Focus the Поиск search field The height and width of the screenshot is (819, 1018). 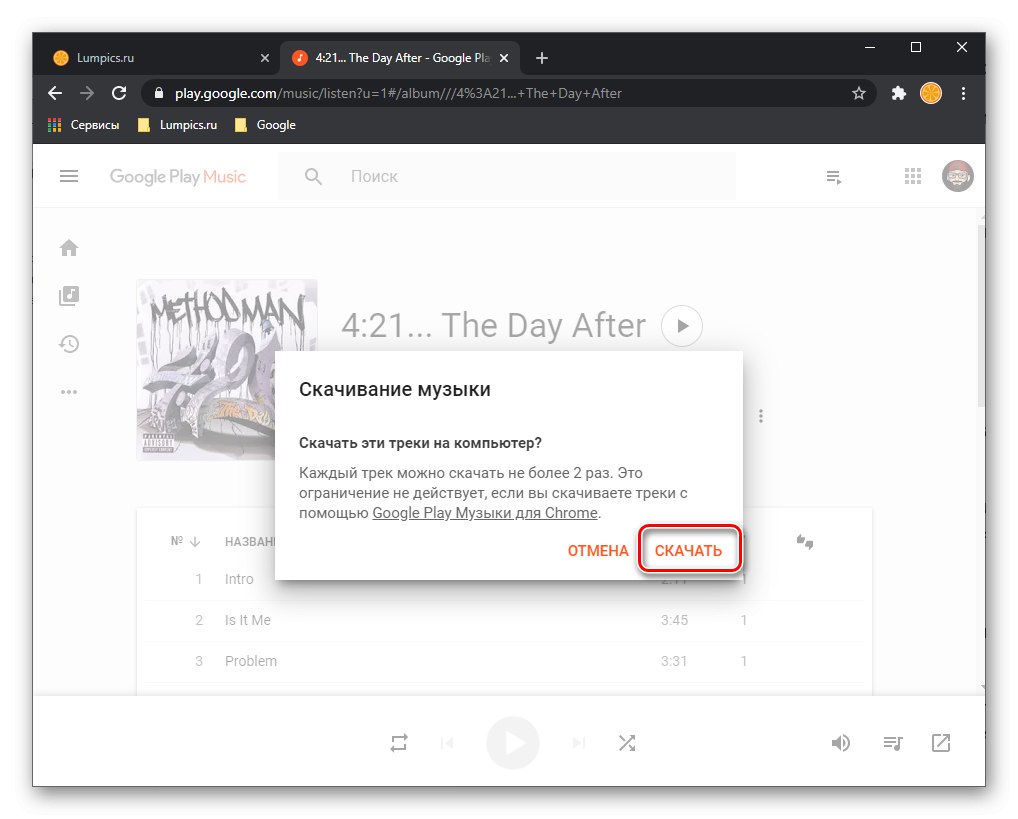pyautogui.click(x=506, y=176)
